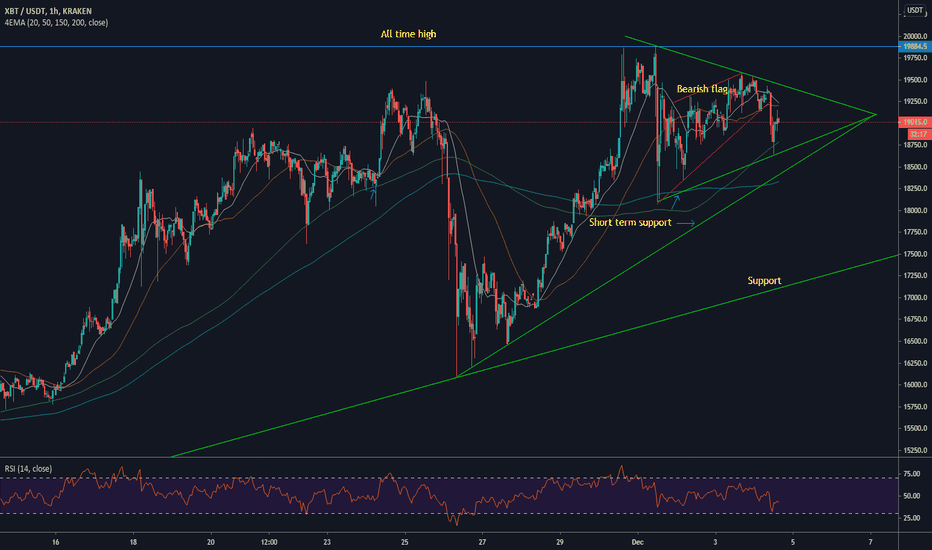
Task: Click the '27' date on the time axis
Action: [x=482, y=542]
